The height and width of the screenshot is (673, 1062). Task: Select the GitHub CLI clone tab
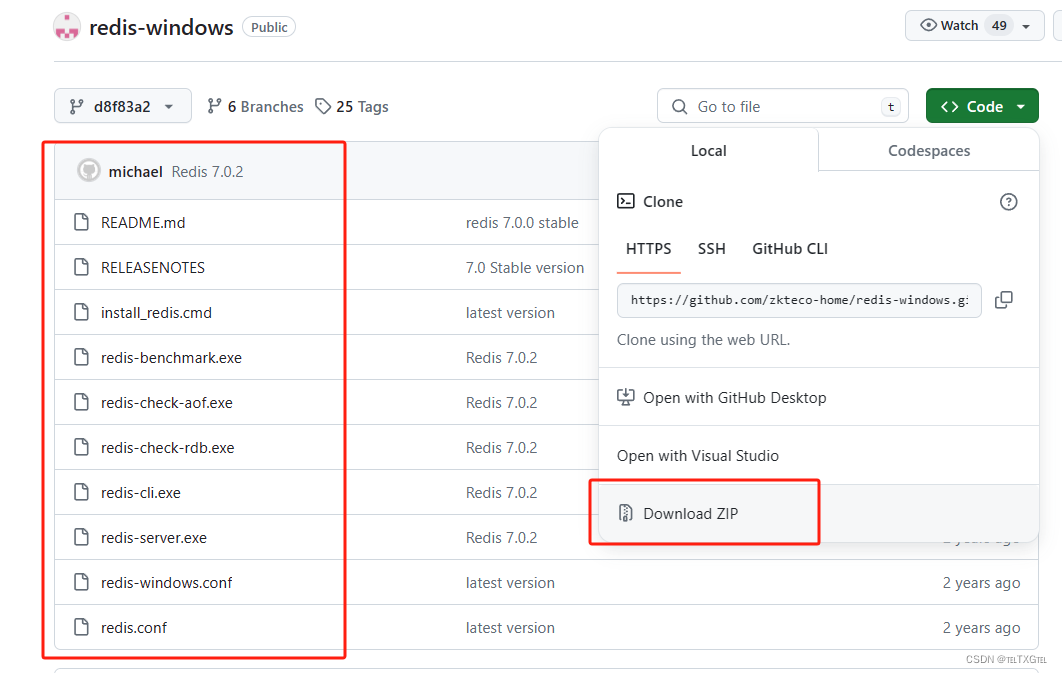(790, 248)
